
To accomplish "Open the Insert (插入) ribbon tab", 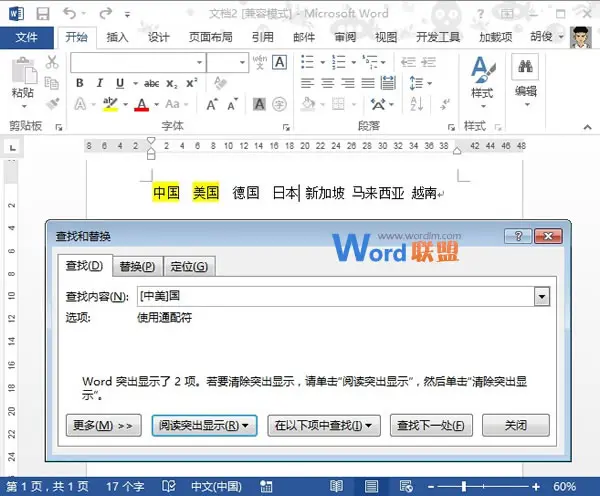I will (118, 38).
